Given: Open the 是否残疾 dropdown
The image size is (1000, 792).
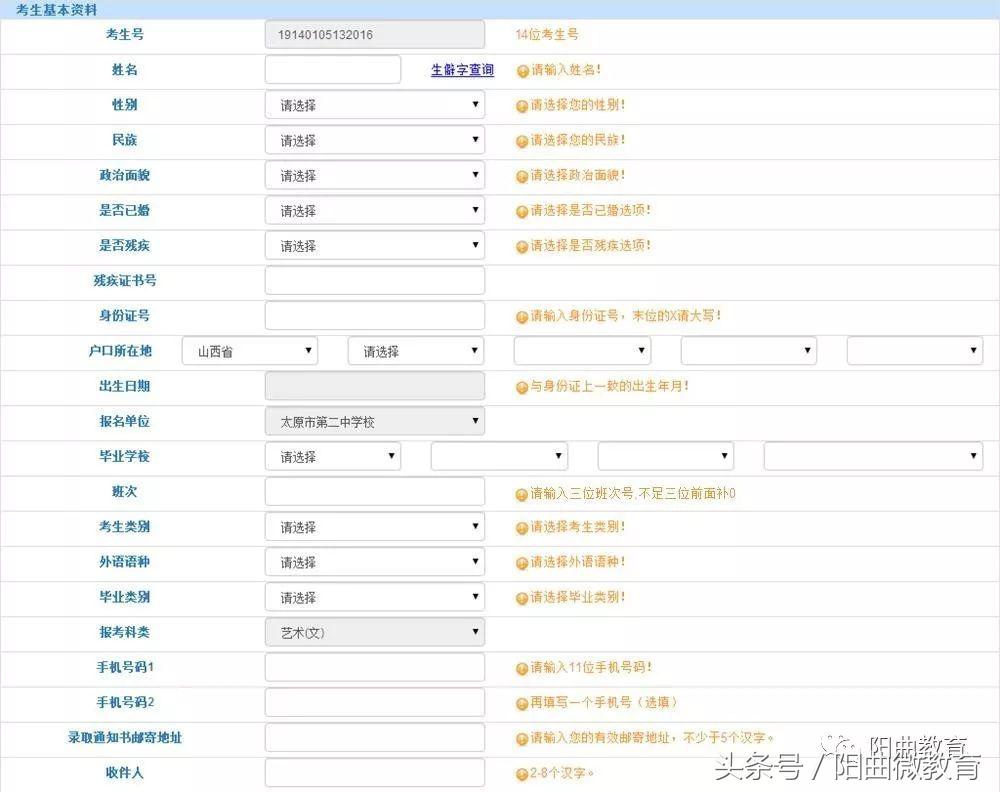Looking at the screenshot, I should pos(374,245).
